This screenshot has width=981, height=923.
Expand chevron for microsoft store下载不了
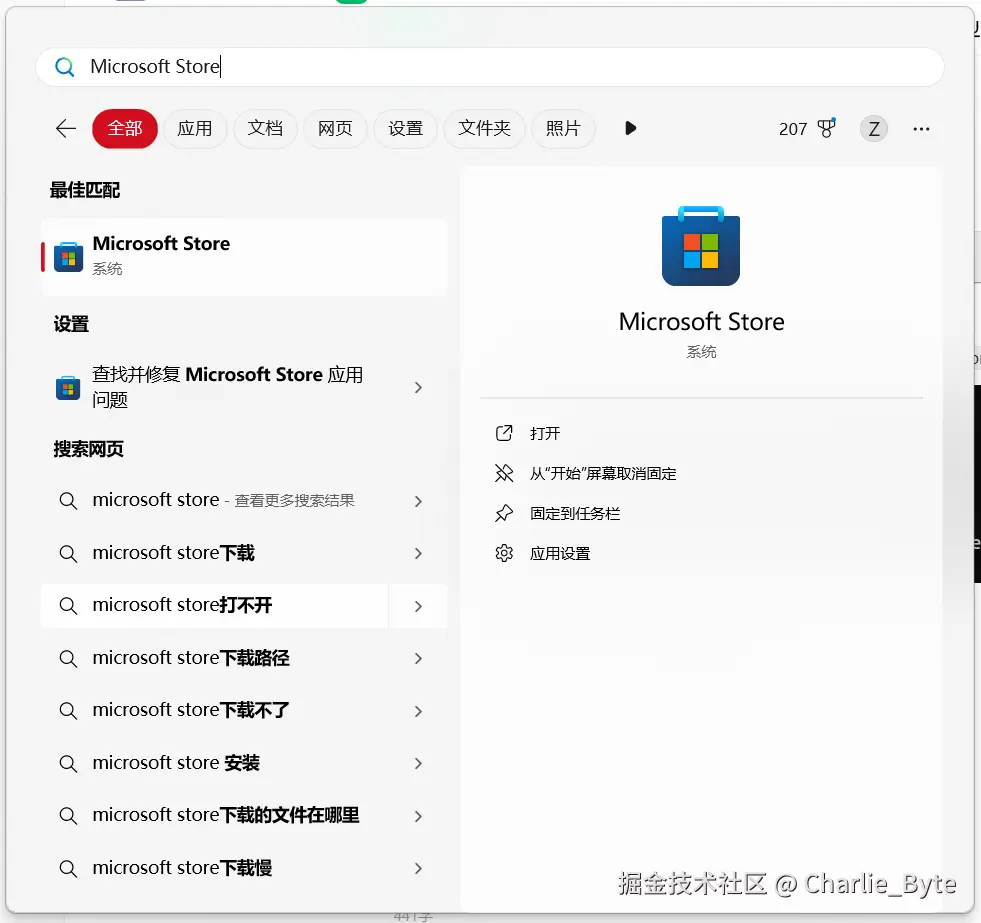(x=419, y=711)
